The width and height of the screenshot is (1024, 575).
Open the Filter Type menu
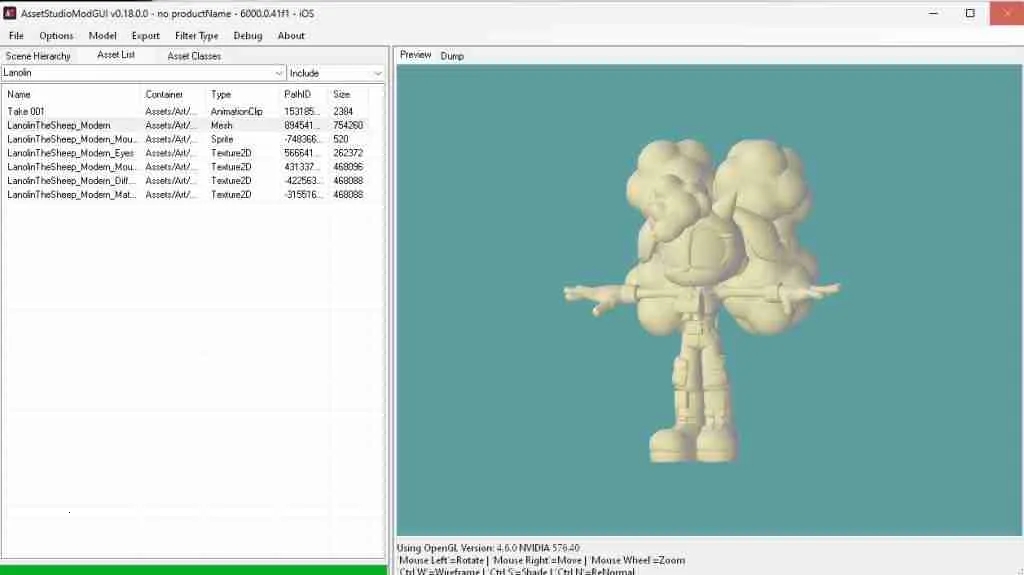(197, 36)
